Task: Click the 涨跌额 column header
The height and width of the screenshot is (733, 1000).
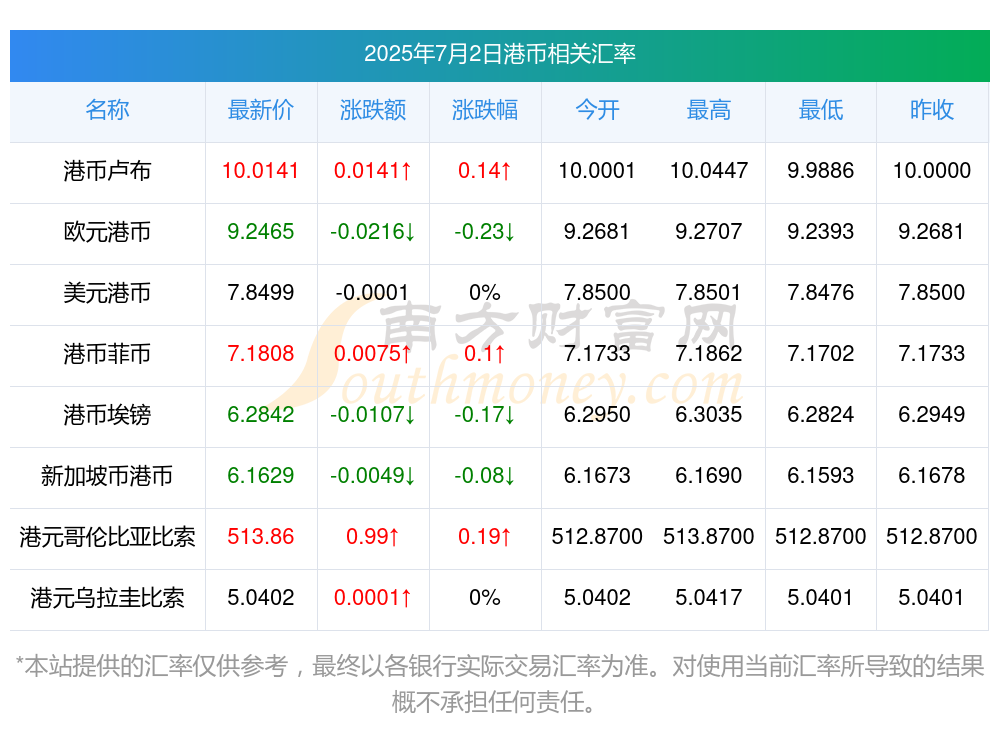Action: pos(373,110)
